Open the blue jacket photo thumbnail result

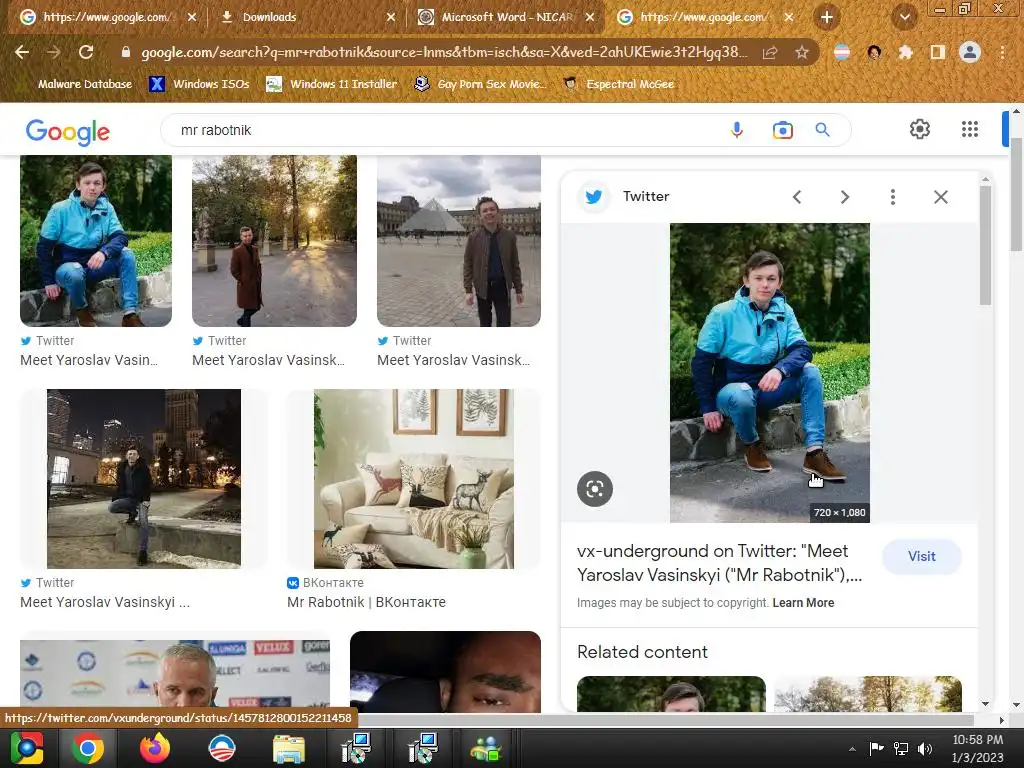pos(96,240)
